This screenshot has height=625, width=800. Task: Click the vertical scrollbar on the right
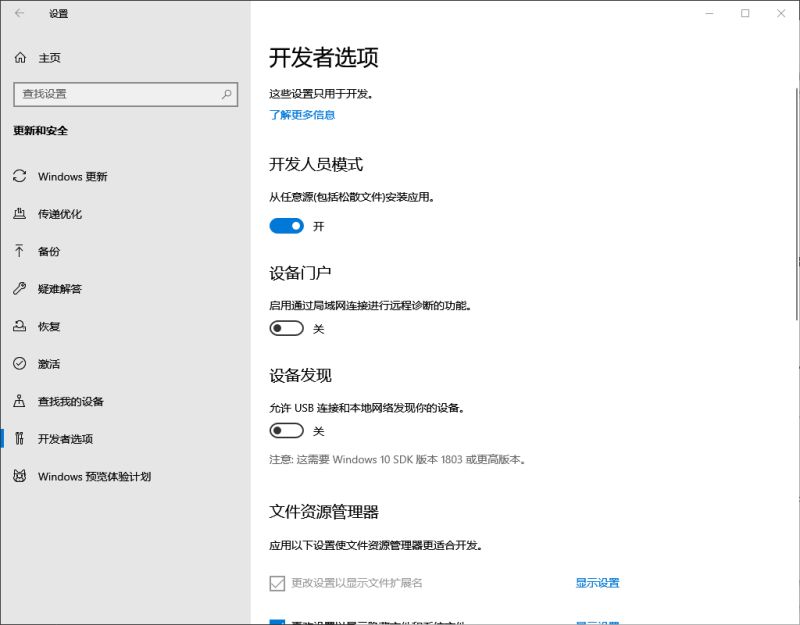pyautogui.click(x=797, y=204)
